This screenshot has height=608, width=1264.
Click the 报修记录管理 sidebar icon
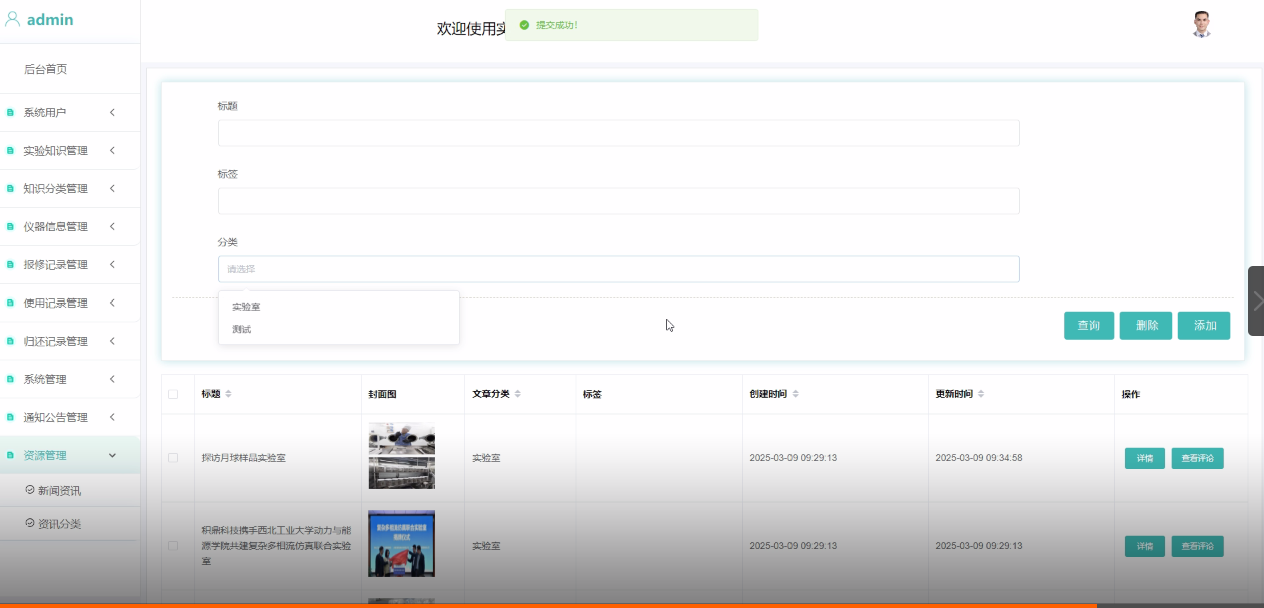coord(11,264)
